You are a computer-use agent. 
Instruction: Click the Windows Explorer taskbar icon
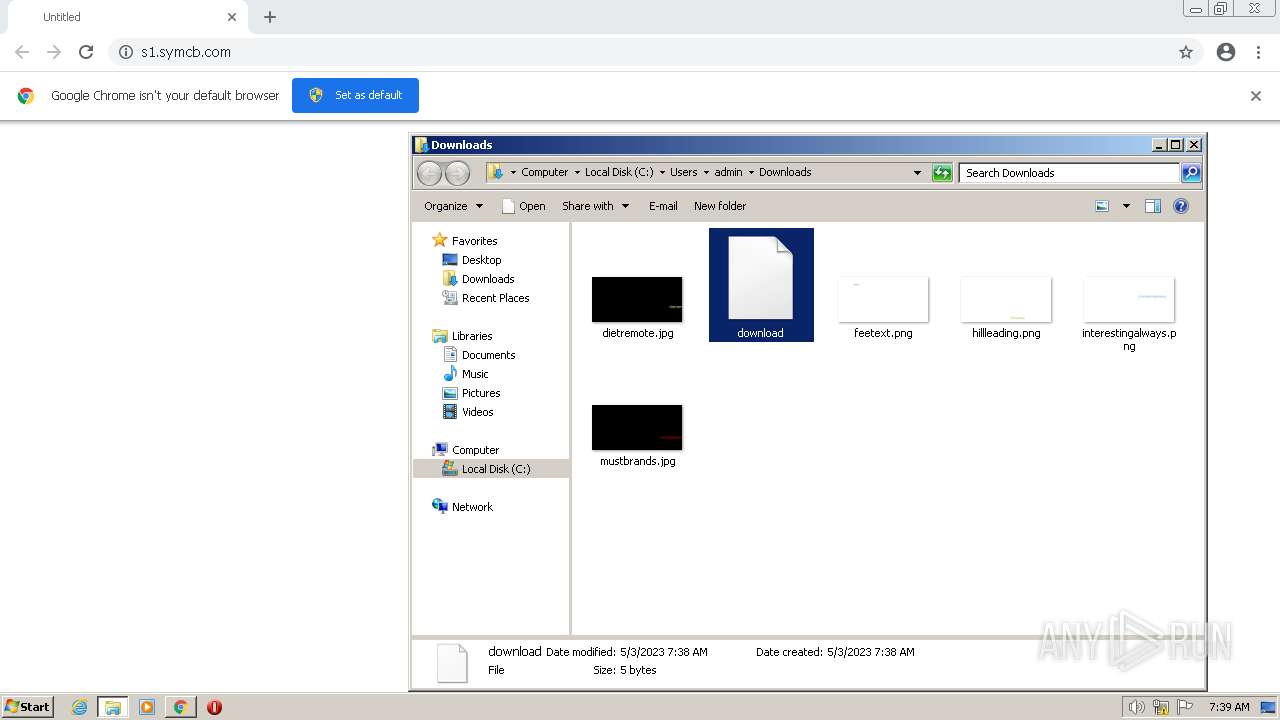pos(113,707)
